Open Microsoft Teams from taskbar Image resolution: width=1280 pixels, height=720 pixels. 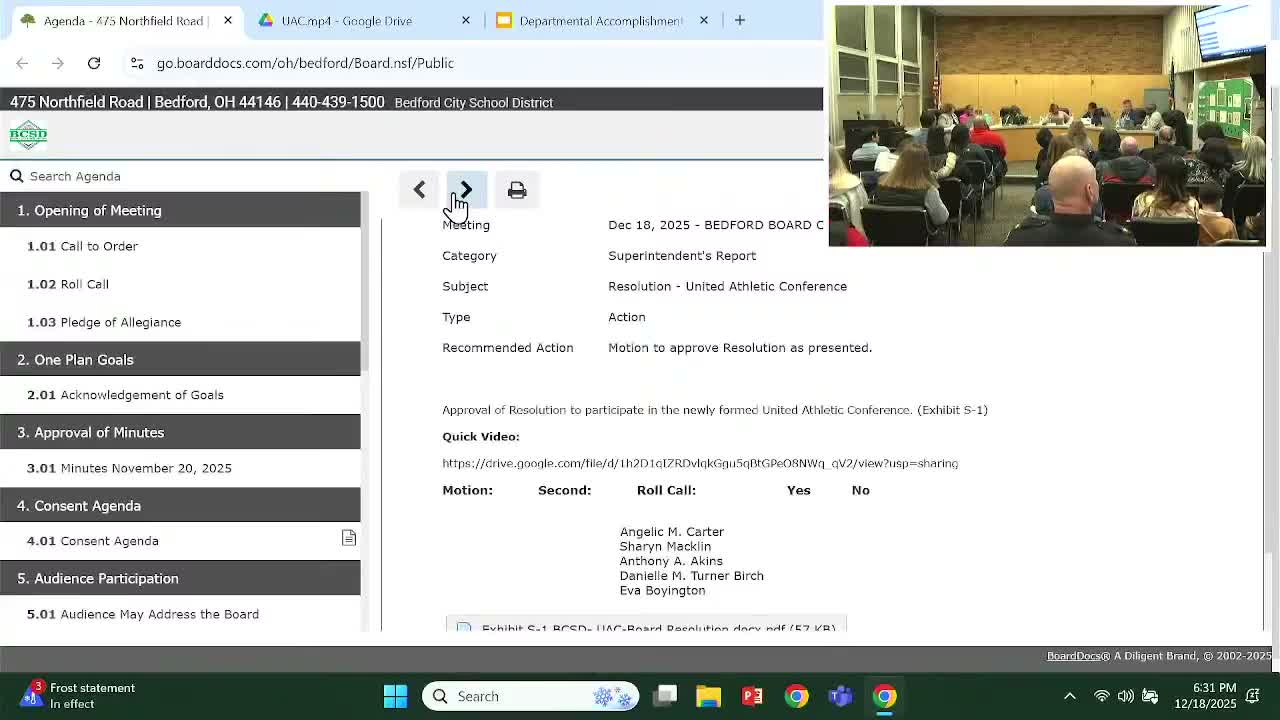point(840,696)
